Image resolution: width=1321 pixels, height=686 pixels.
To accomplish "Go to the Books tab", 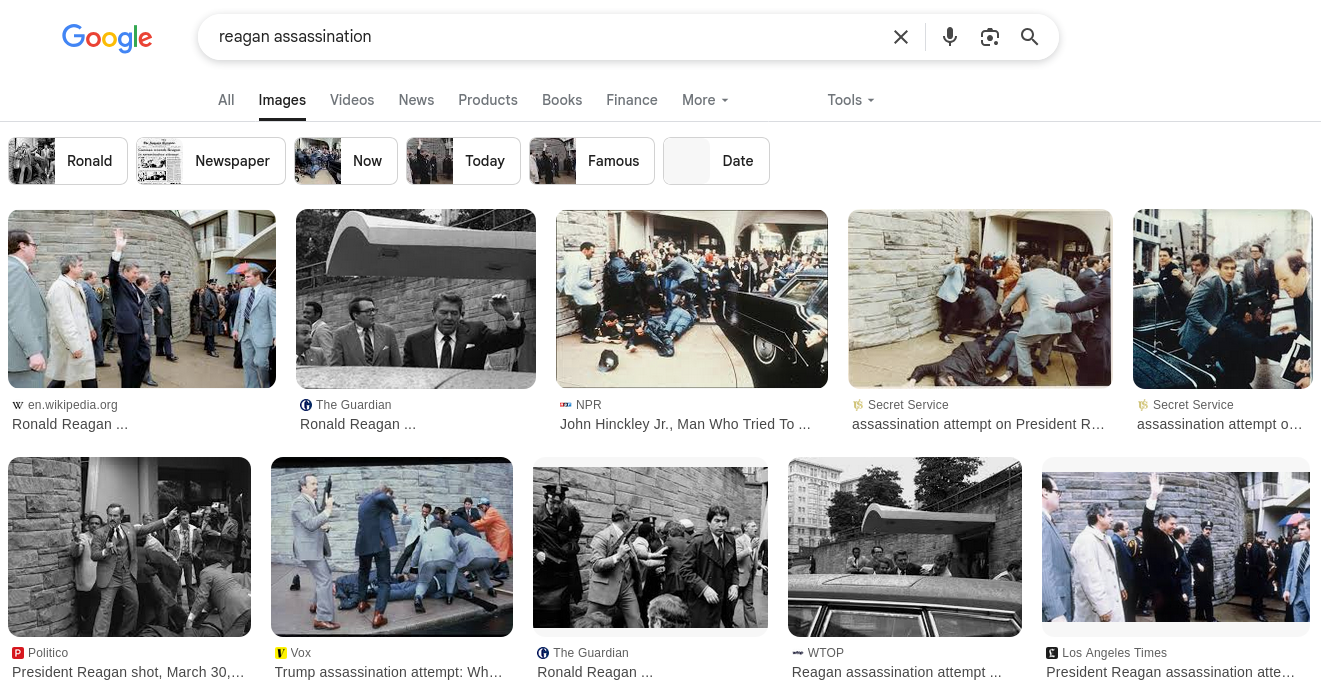I will pos(562,100).
